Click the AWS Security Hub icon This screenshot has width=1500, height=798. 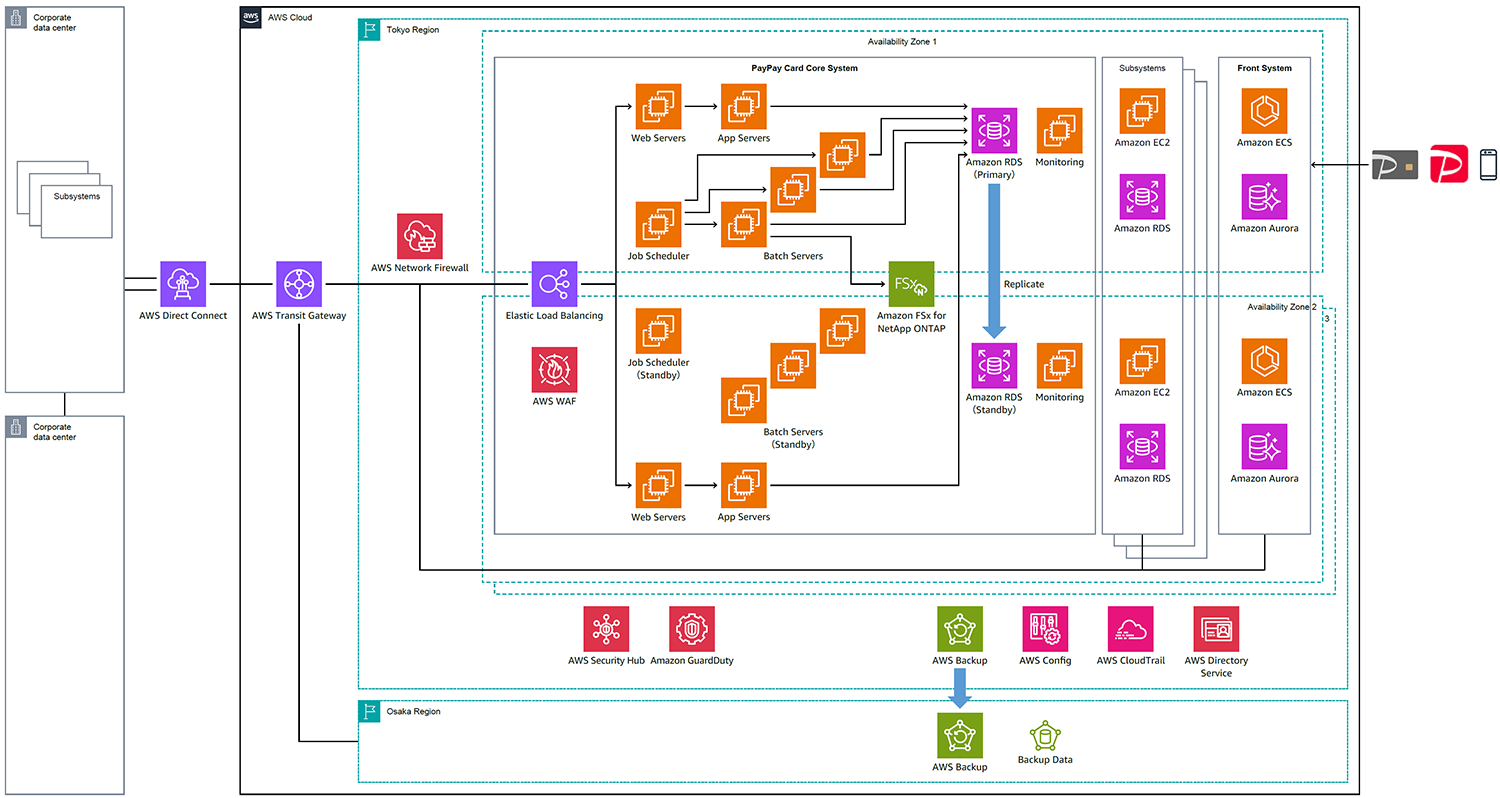tap(606, 629)
